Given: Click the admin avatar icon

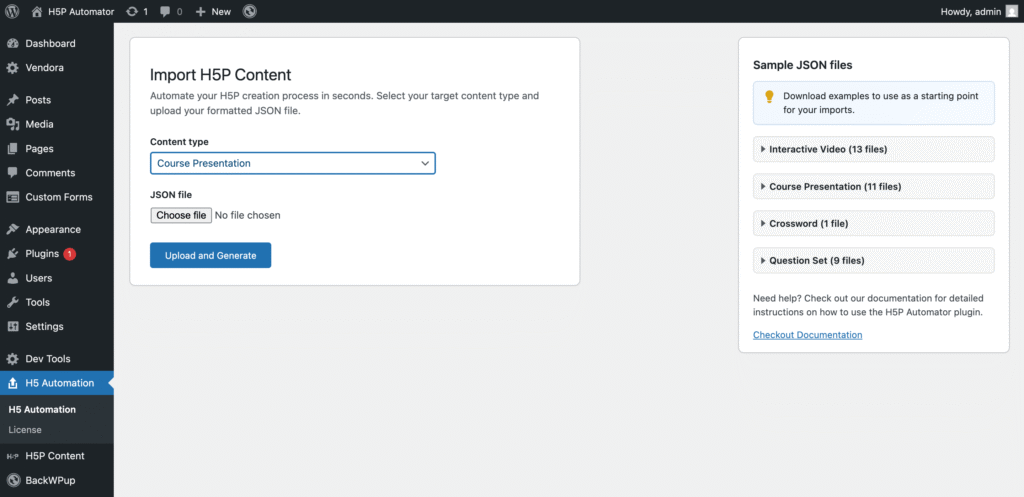Looking at the screenshot, I should tap(1012, 11).
